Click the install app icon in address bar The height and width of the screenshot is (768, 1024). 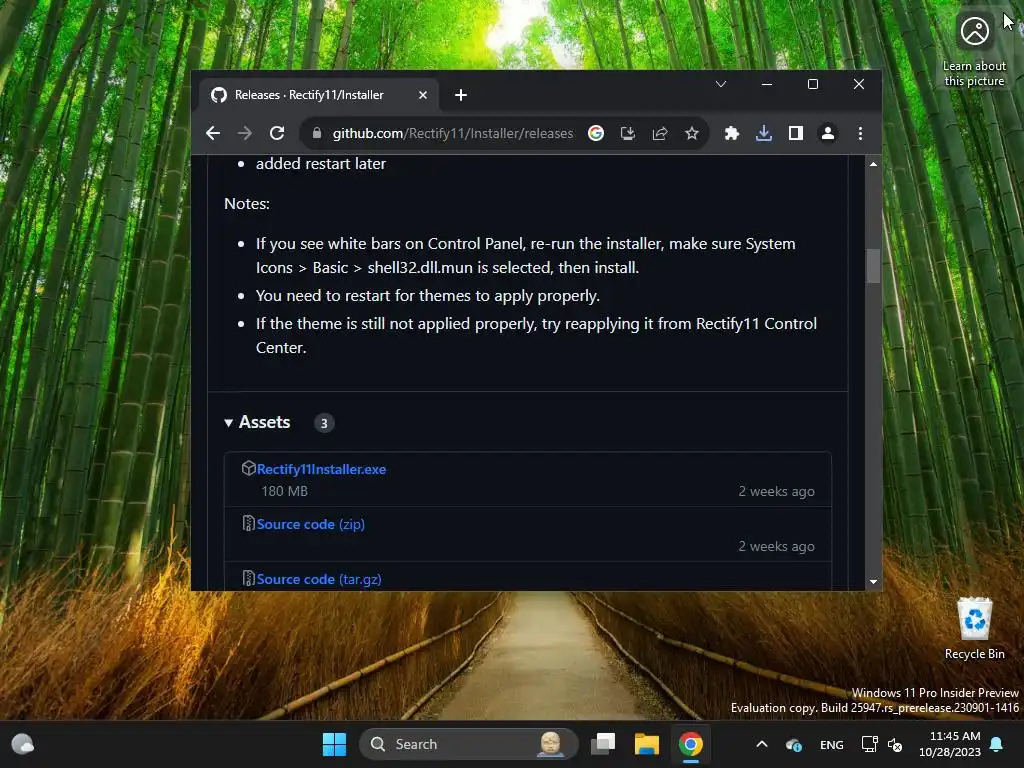pos(628,133)
